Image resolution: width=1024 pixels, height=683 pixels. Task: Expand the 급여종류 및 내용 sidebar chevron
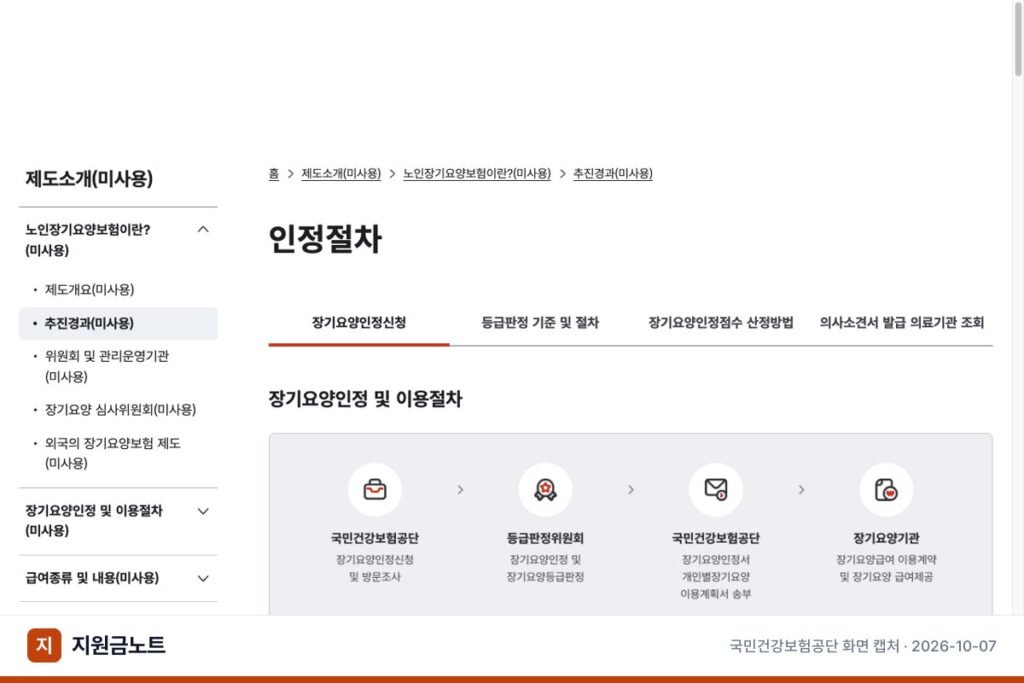pyautogui.click(x=203, y=579)
